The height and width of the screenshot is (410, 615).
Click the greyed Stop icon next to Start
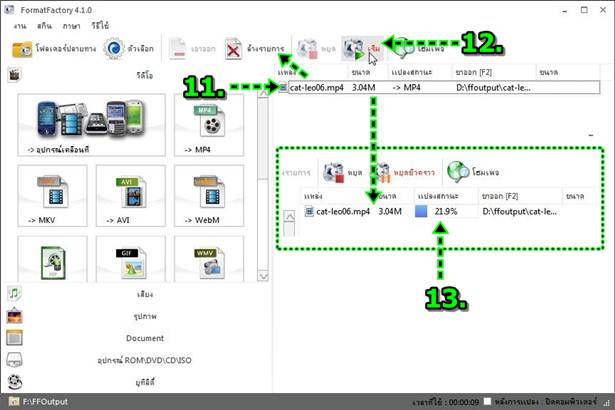click(x=307, y=49)
